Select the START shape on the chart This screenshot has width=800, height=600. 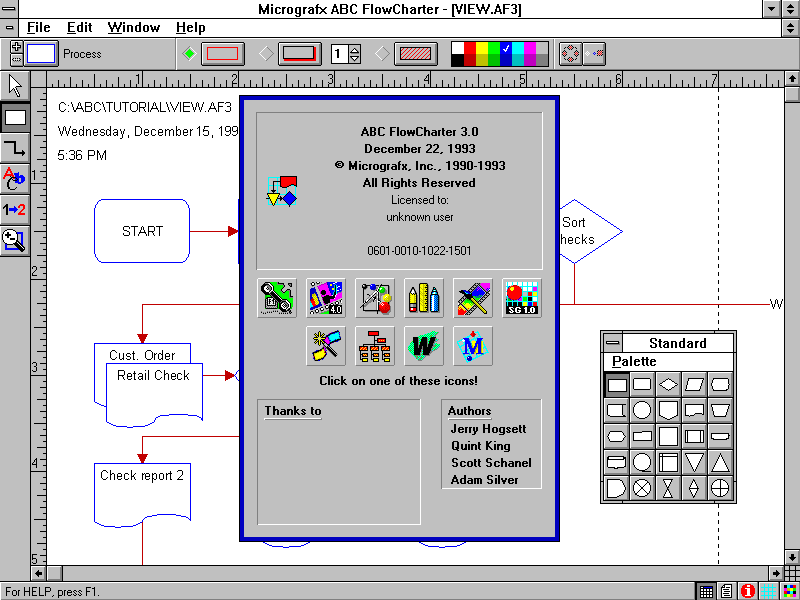click(x=142, y=231)
